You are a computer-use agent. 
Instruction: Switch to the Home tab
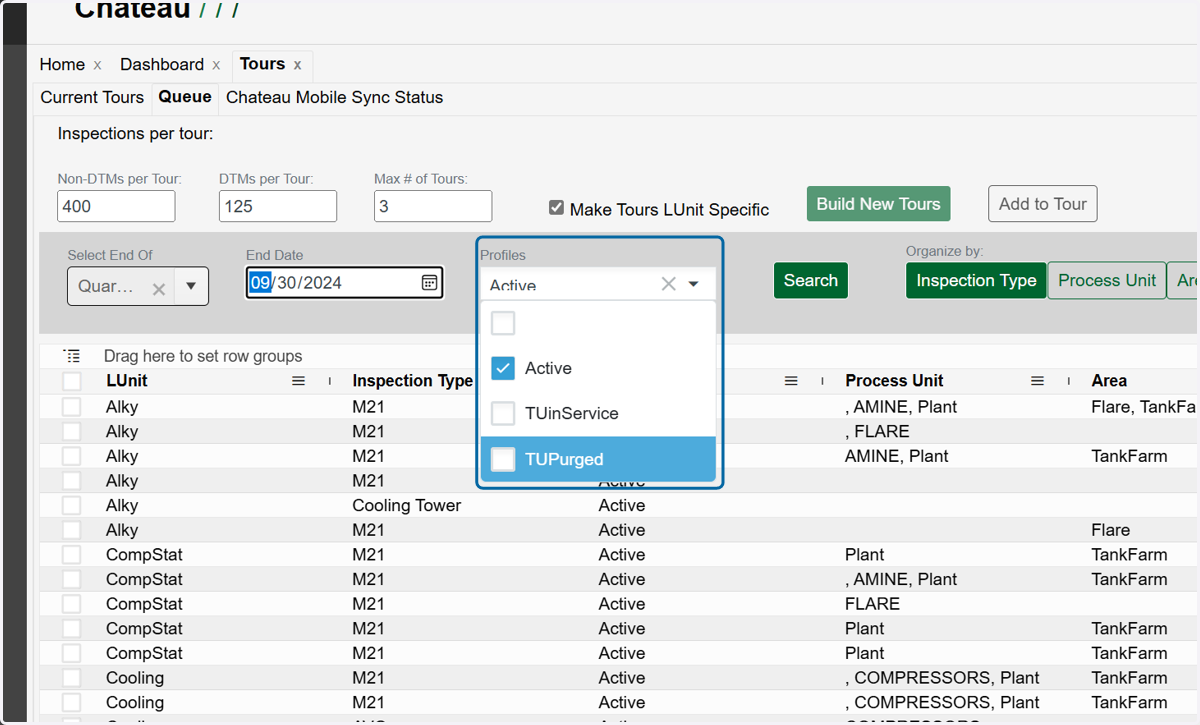click(x=62, y=64)
